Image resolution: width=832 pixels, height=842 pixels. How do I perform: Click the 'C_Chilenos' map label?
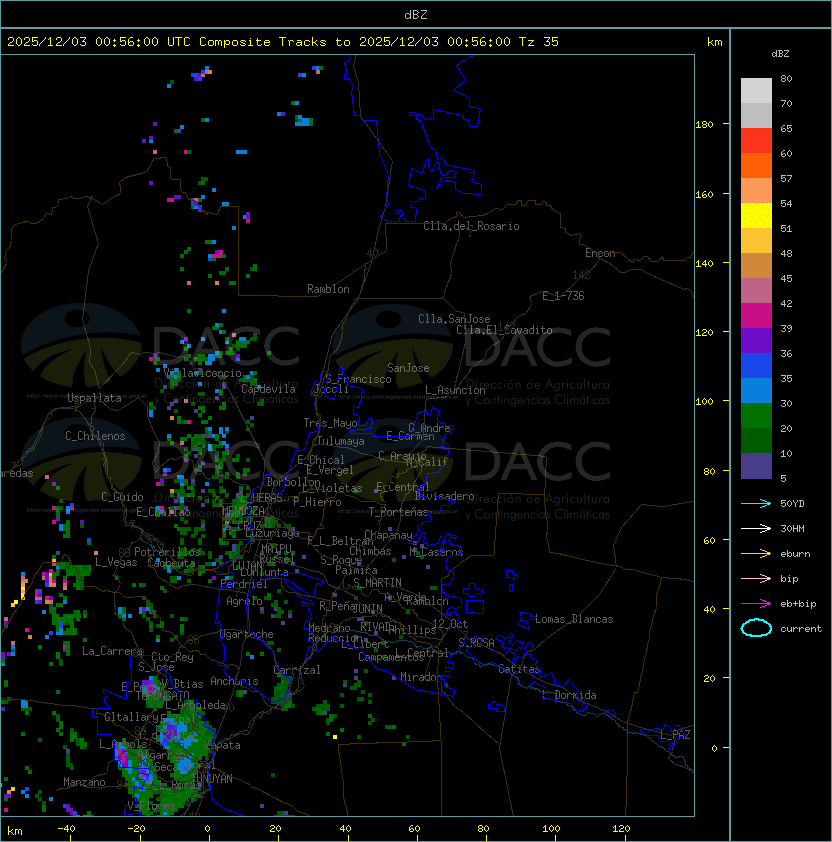click(95, 436)
